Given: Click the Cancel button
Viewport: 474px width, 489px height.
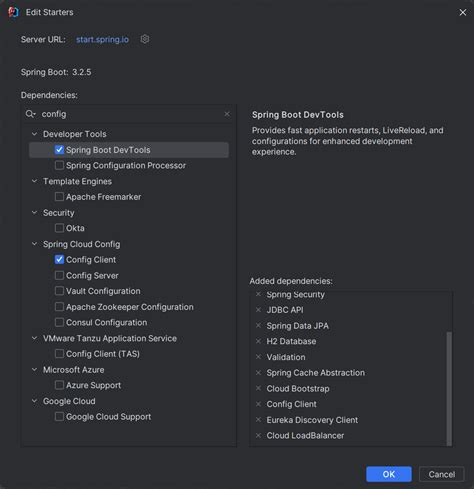Looking at the screenshot, I should [x=442, y=474].
